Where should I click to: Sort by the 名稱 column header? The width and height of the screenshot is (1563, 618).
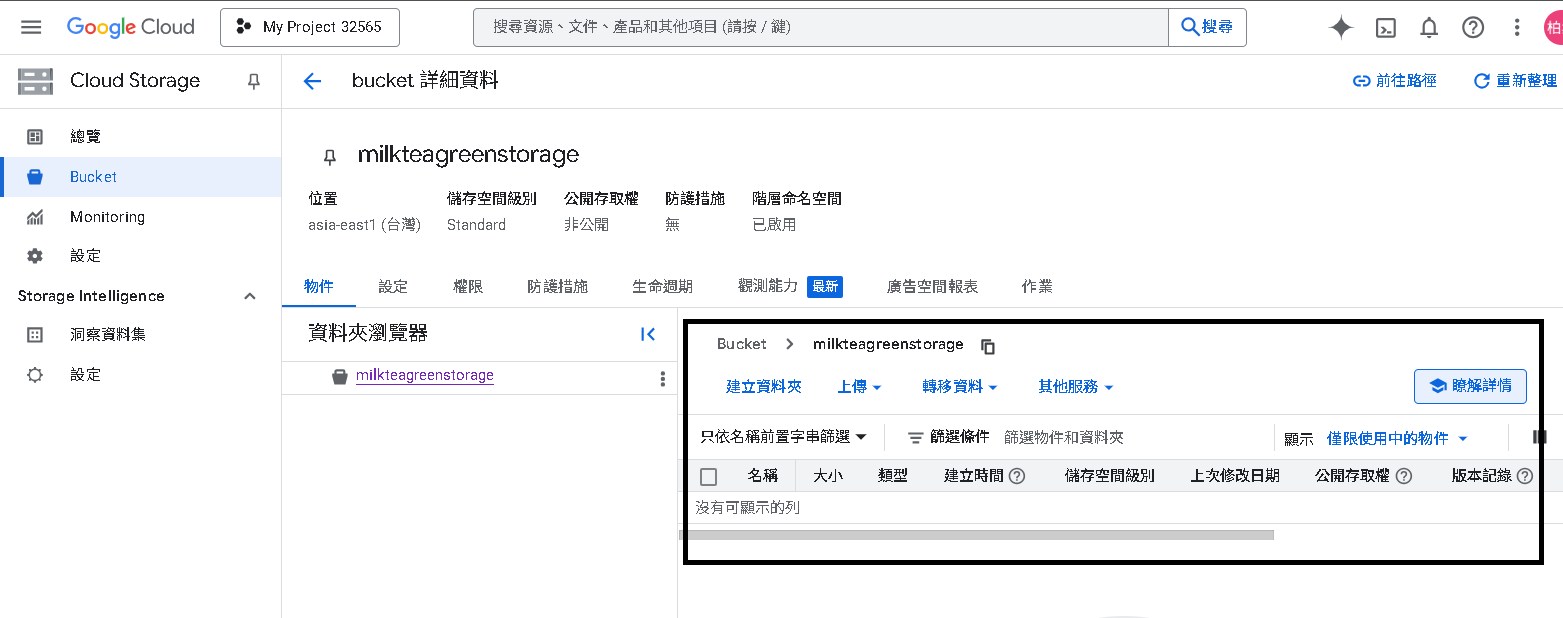763,476
